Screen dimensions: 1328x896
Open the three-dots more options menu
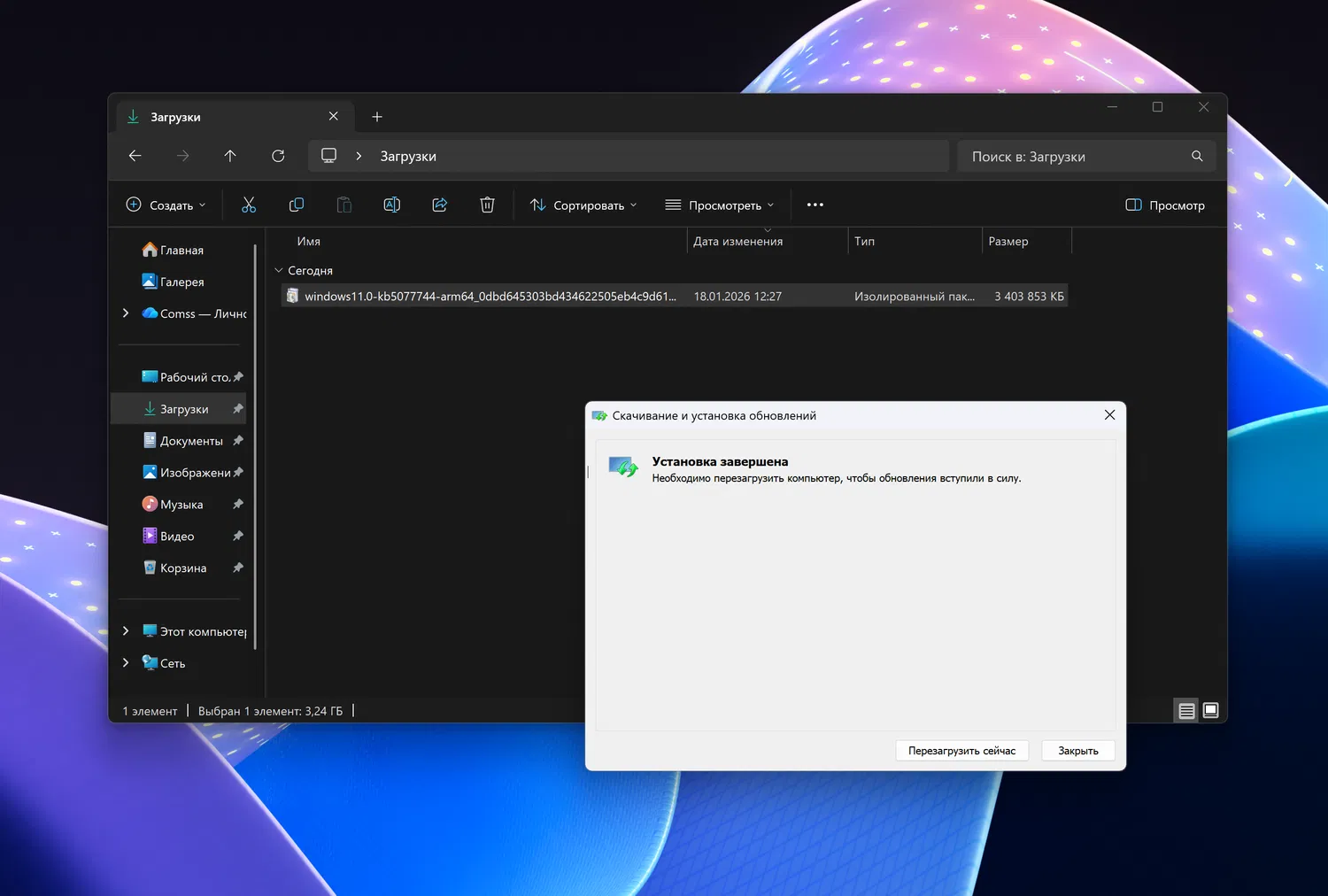(815, 205)
